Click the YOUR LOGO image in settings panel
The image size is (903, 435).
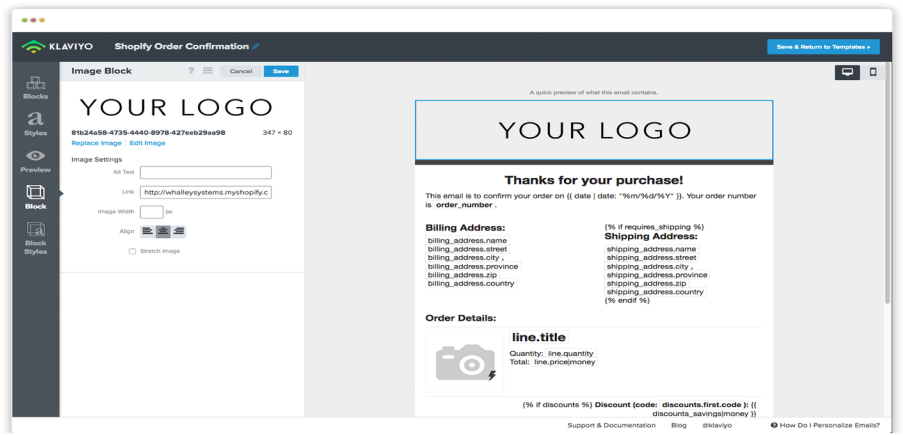[176, 107]
